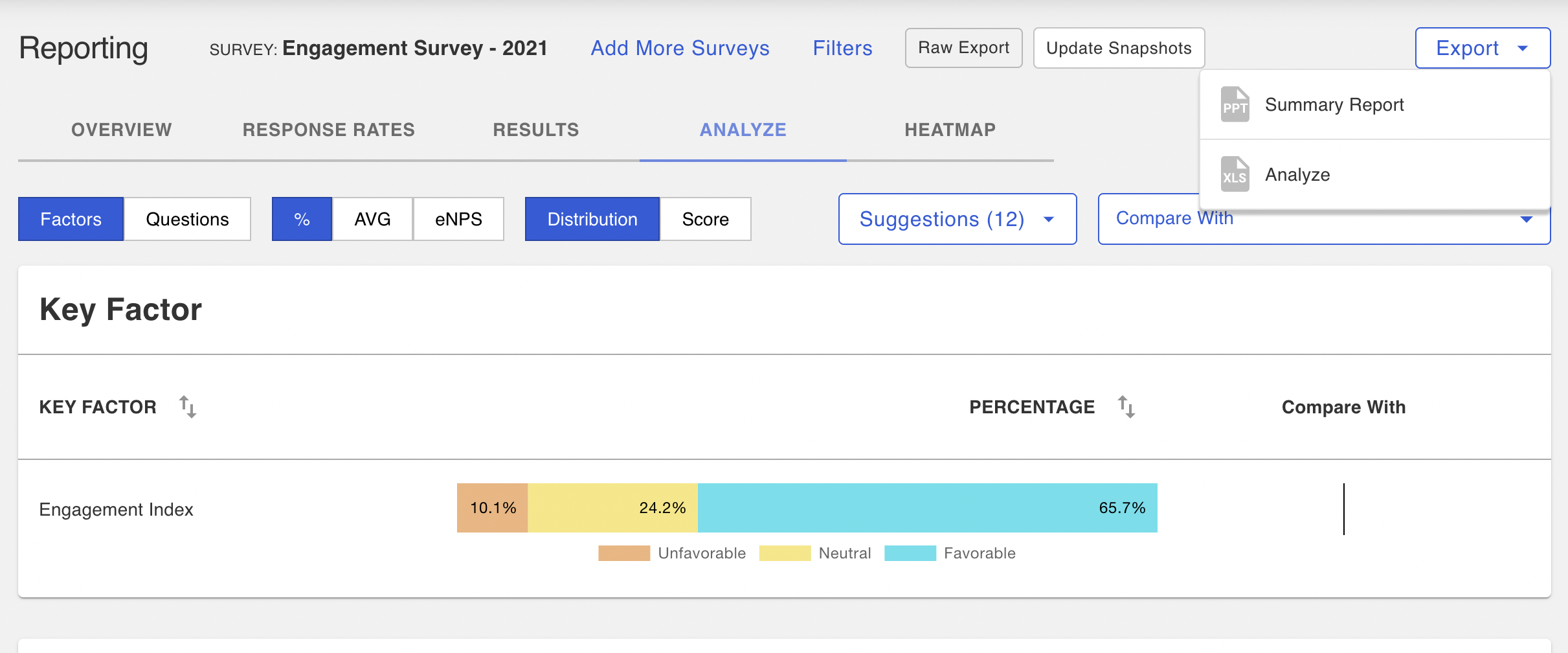
Task: Select the Factors toggle
Action: [71, 219]
